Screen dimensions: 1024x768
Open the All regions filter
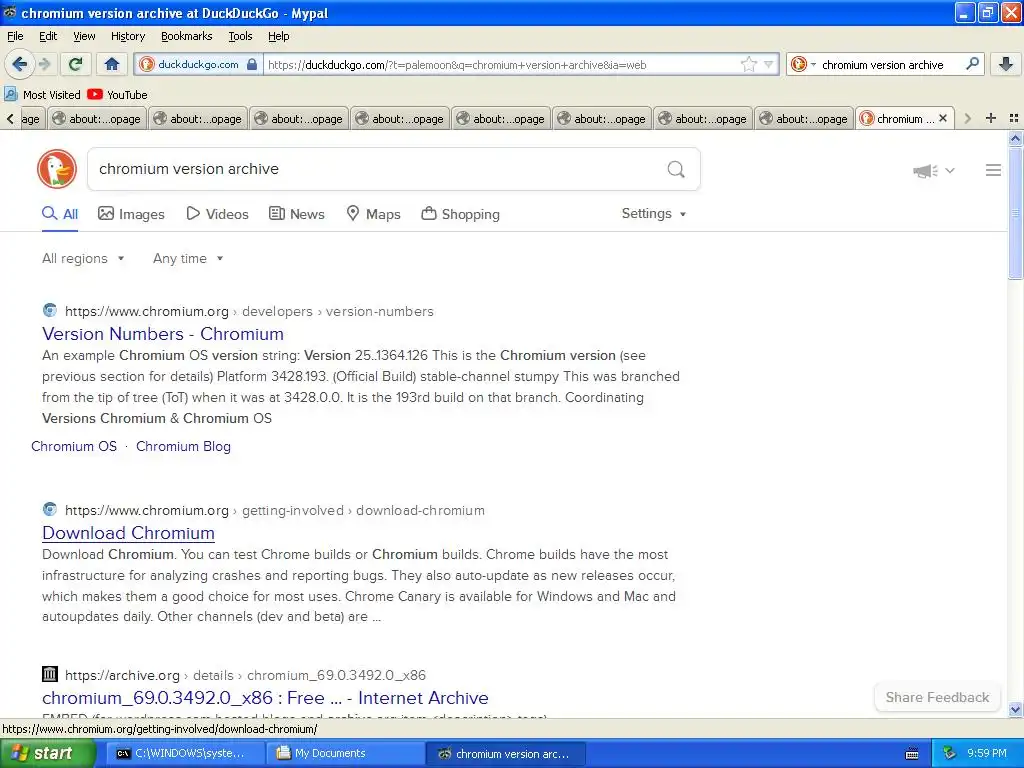point(83,259)
